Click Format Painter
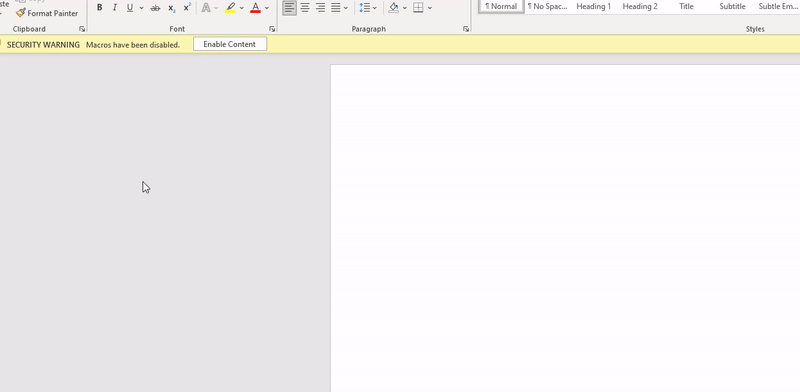This screenshot has width=800, height=392. [x=47, y=13]
